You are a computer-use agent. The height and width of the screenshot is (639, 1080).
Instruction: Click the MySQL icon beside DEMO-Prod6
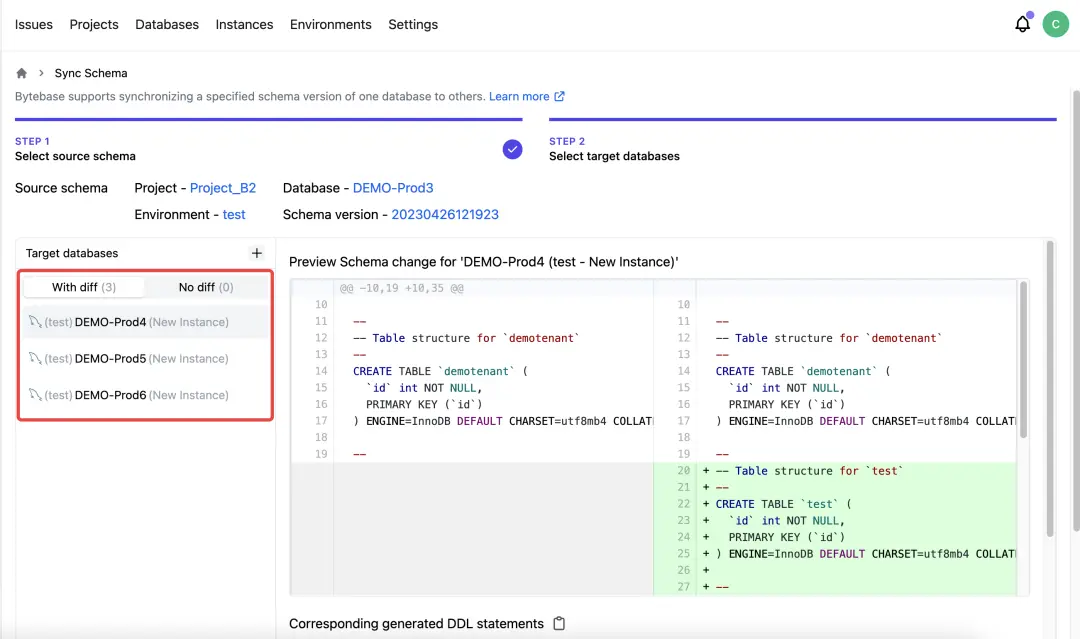34,395
